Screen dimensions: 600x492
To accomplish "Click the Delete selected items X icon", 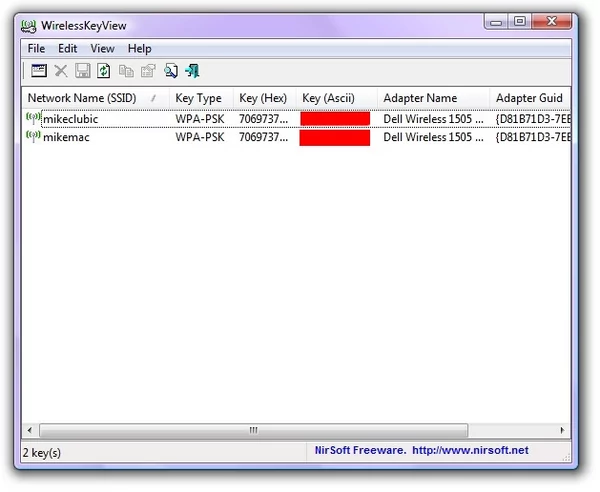I will click(x=61, y=71).
